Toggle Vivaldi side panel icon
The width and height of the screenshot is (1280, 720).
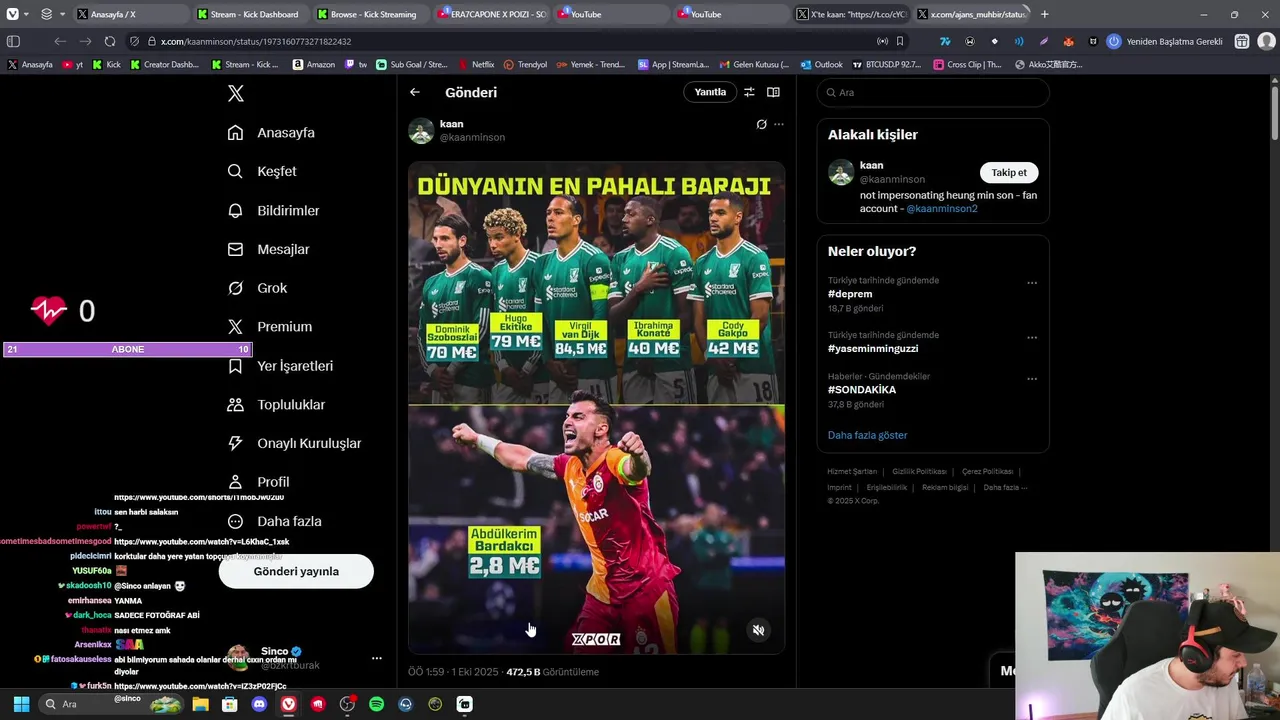(13, 41)
